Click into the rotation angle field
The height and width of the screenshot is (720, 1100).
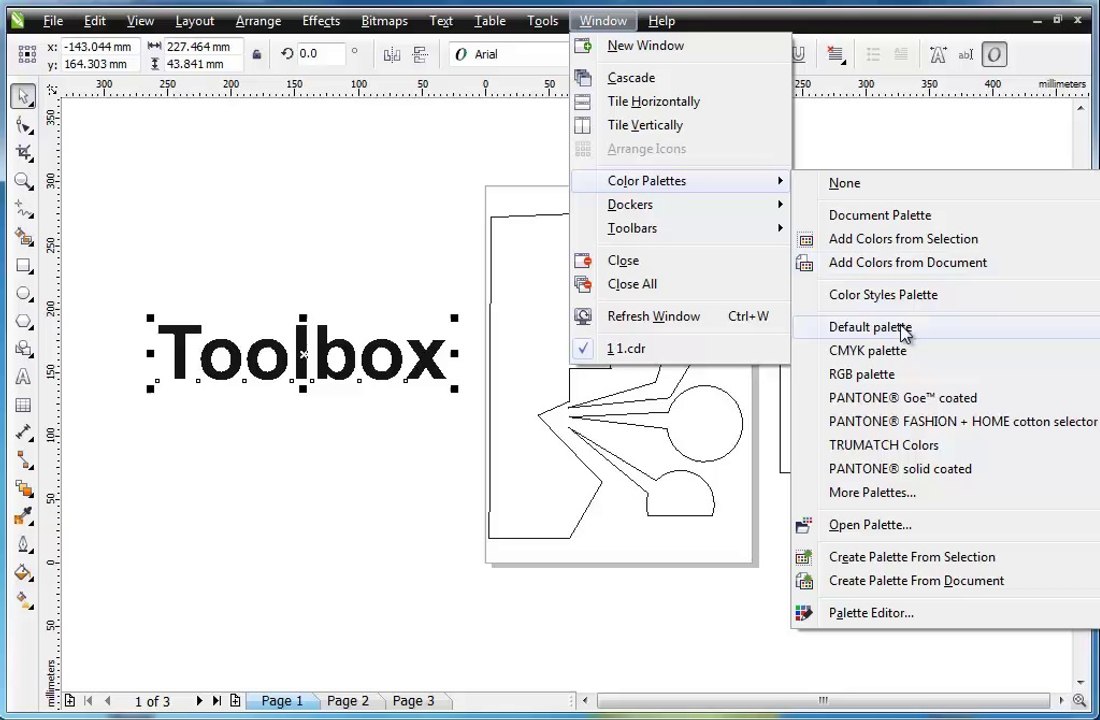[x=320, y=54]
